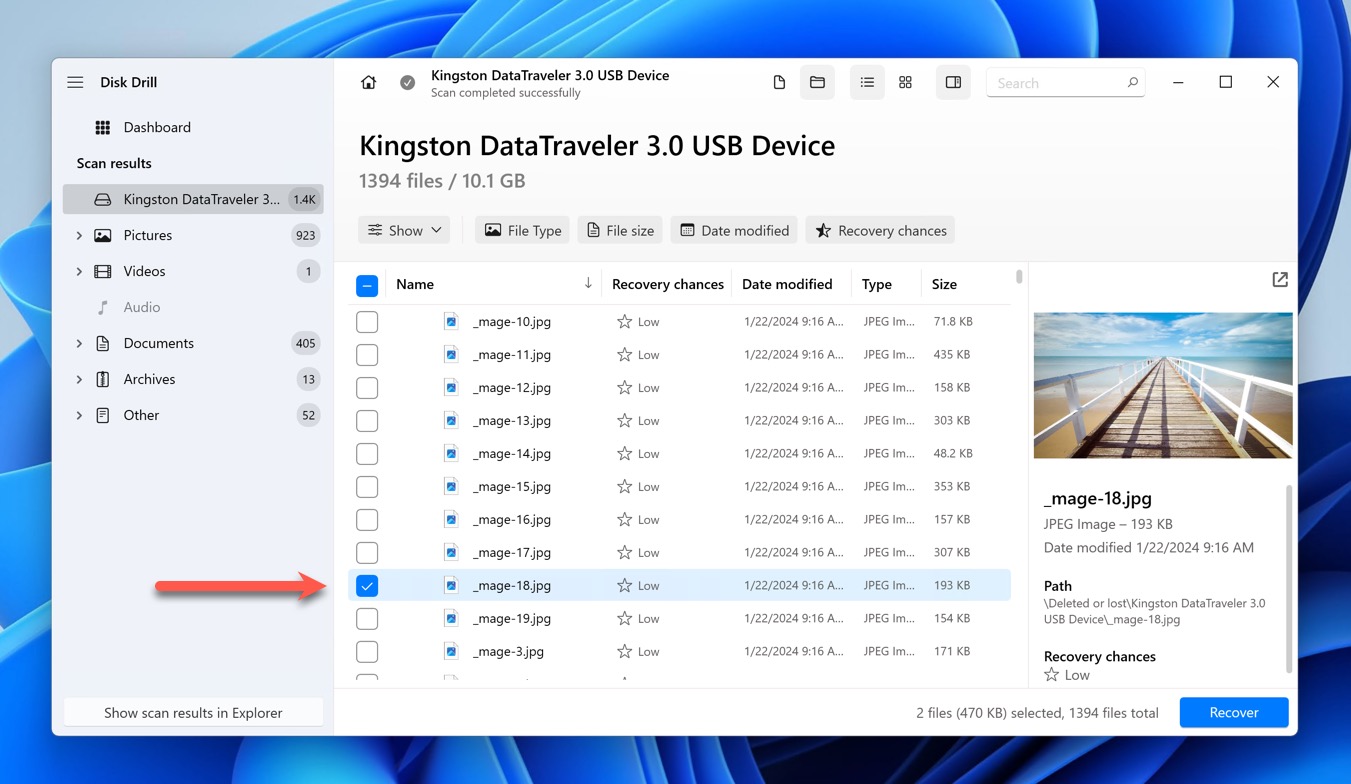Click the Other category icon
This screenshot has width=1351, height=784.
[102, 415]
